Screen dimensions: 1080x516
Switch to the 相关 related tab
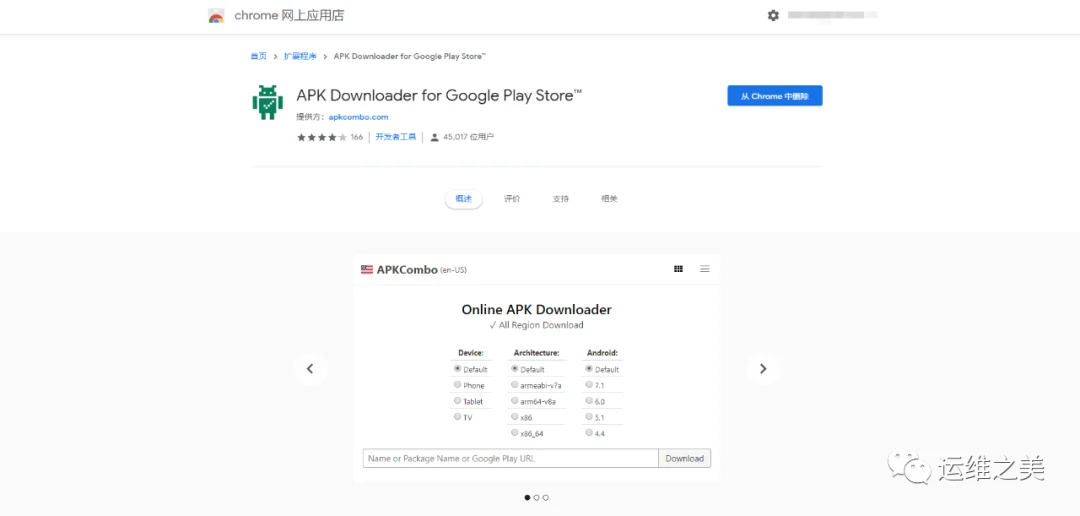(x=610, y=198)
